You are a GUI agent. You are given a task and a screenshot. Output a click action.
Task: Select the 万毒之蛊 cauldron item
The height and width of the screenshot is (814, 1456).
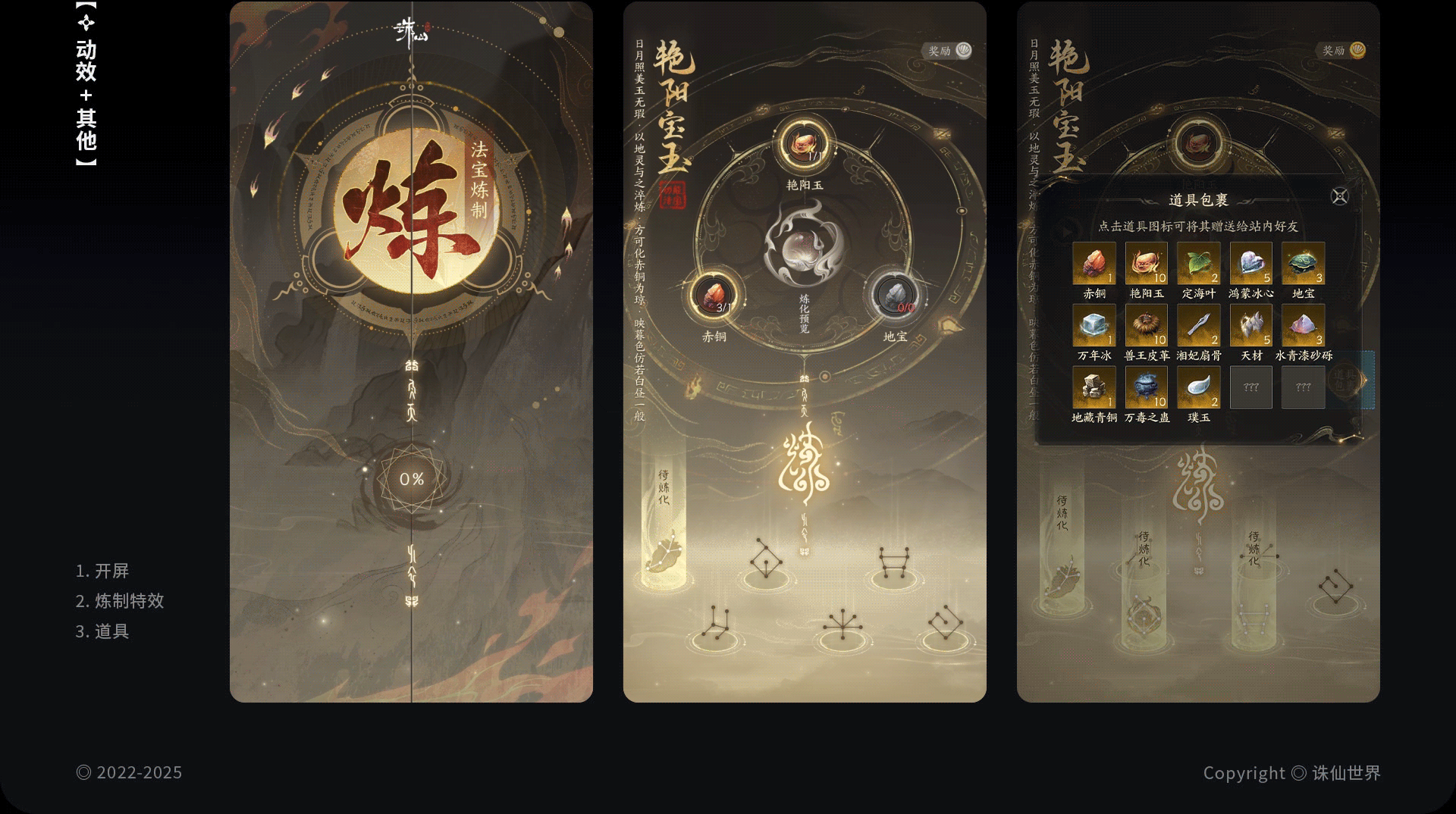1146,387
